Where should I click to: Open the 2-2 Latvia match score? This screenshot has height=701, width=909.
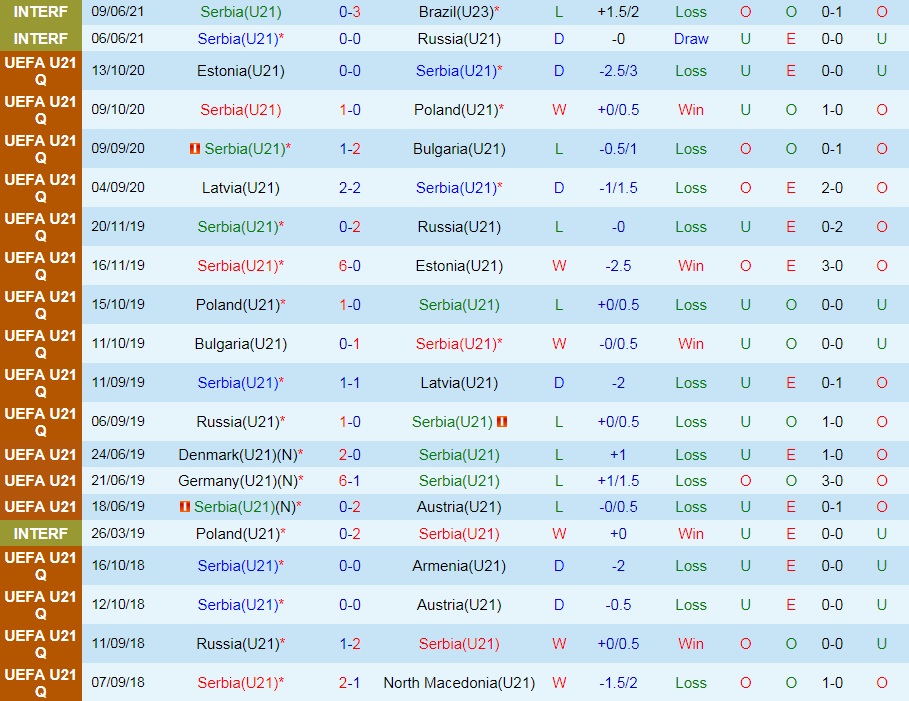349,188
